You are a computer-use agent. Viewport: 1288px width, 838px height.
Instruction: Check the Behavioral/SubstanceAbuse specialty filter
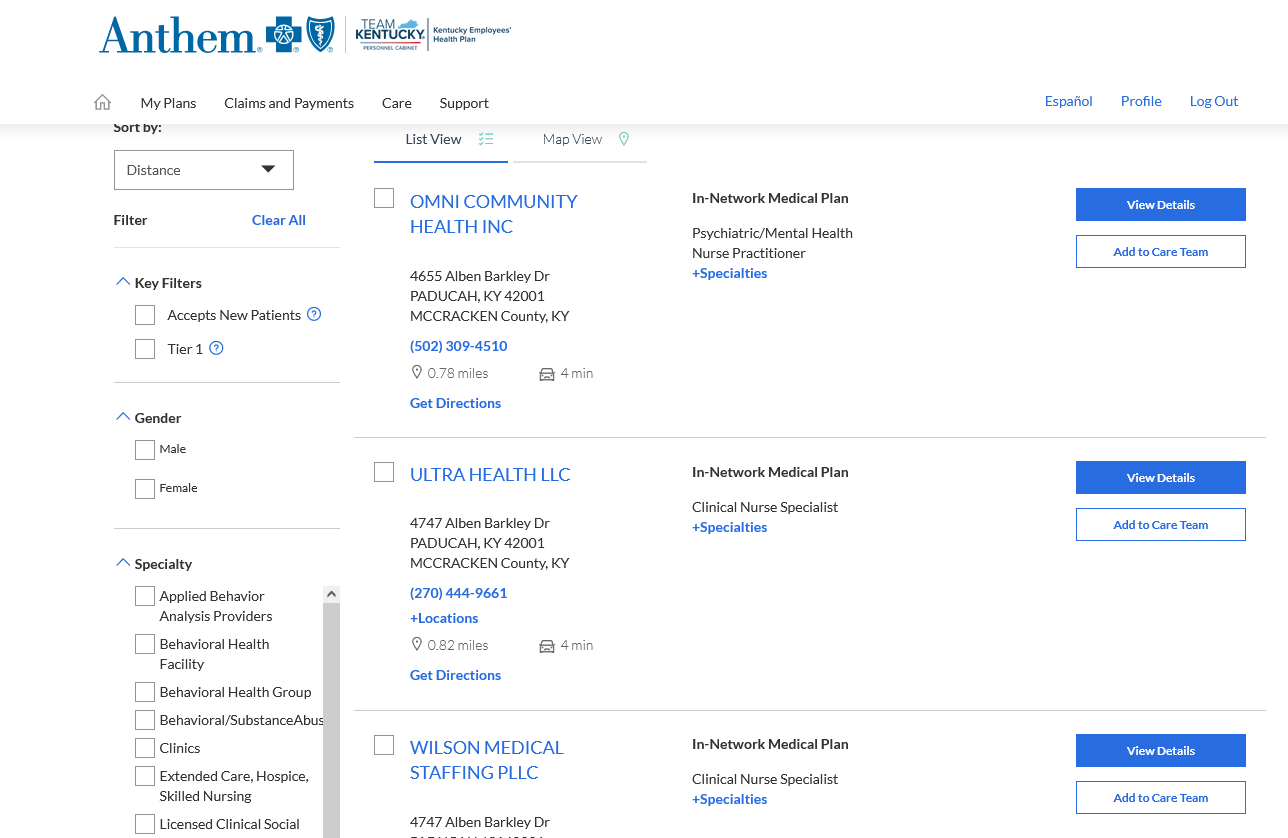pos(145,720)
